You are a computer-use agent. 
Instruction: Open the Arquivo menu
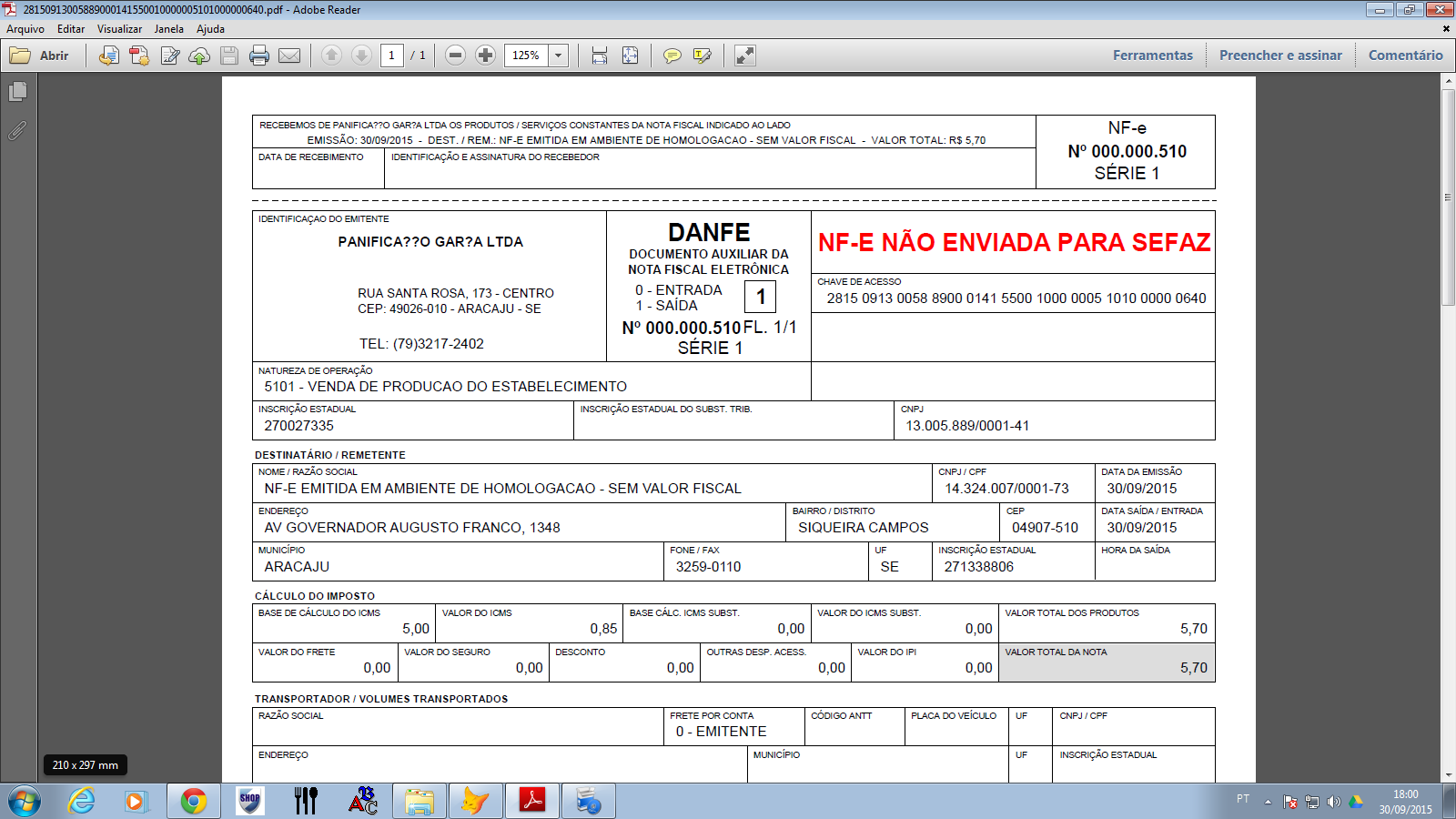pyautogui.click(x=25, y=29)
